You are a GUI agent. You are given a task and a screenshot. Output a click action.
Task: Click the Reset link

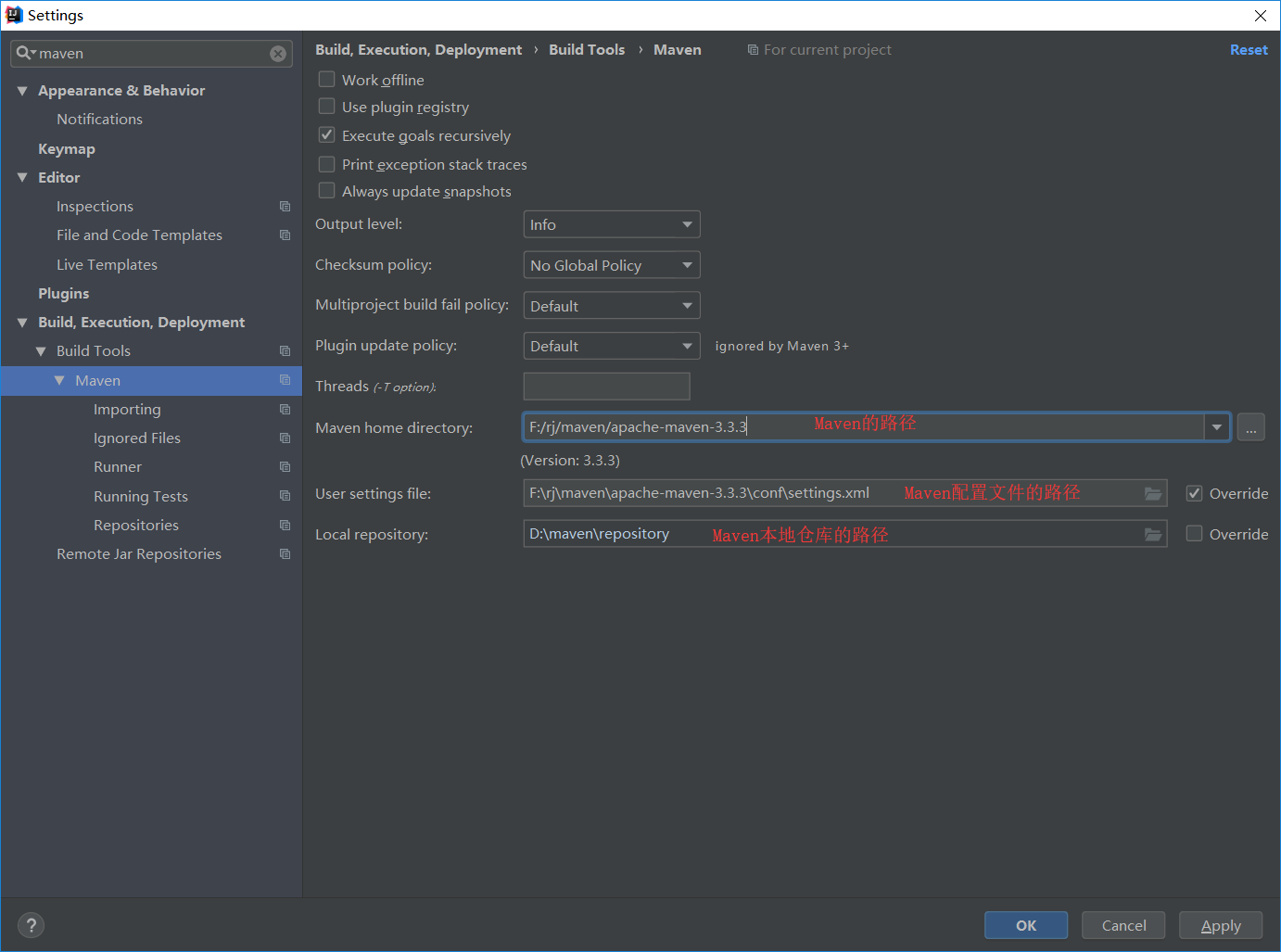(x=1249, y=50)
